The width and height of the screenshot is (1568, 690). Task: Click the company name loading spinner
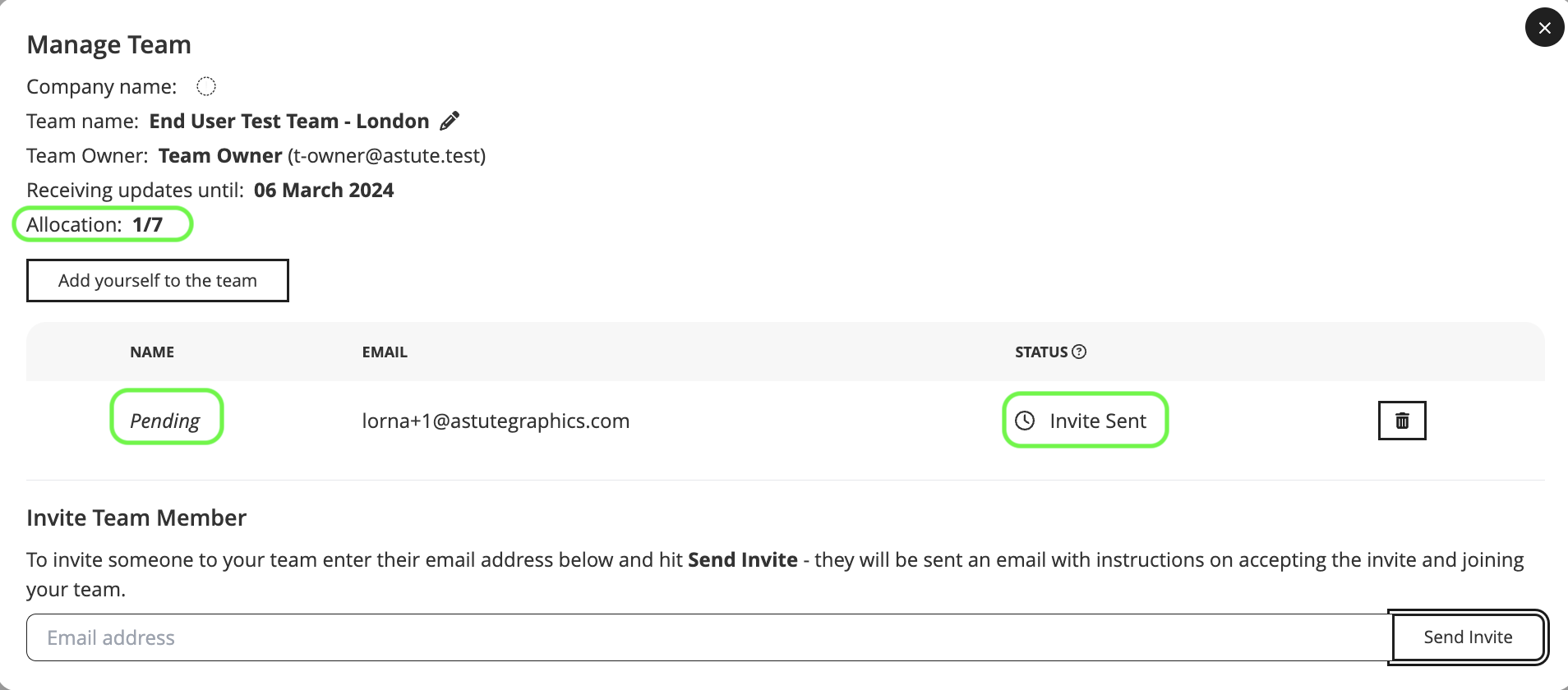[206, 86]
